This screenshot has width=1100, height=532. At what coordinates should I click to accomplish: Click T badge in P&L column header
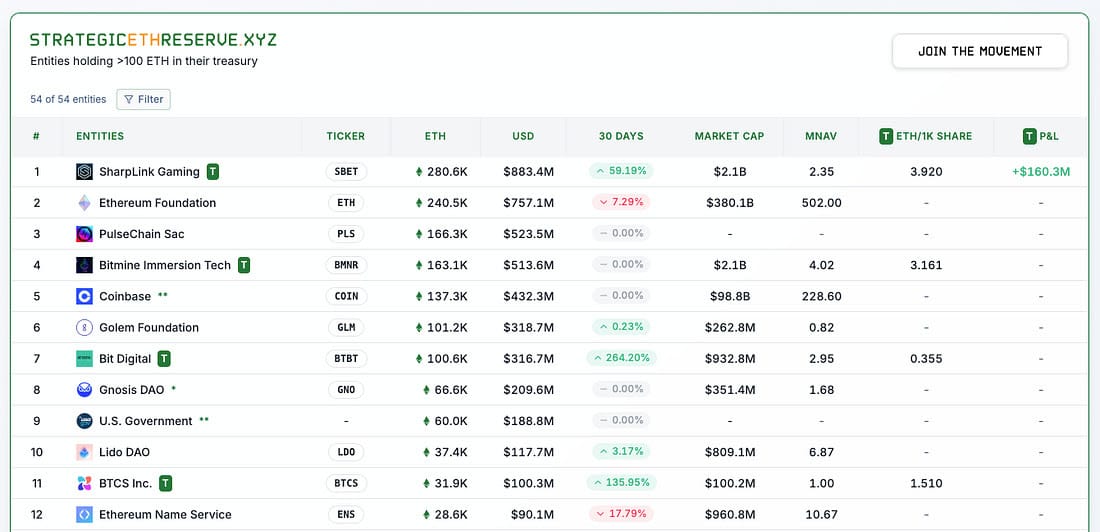coord(1029,136)
